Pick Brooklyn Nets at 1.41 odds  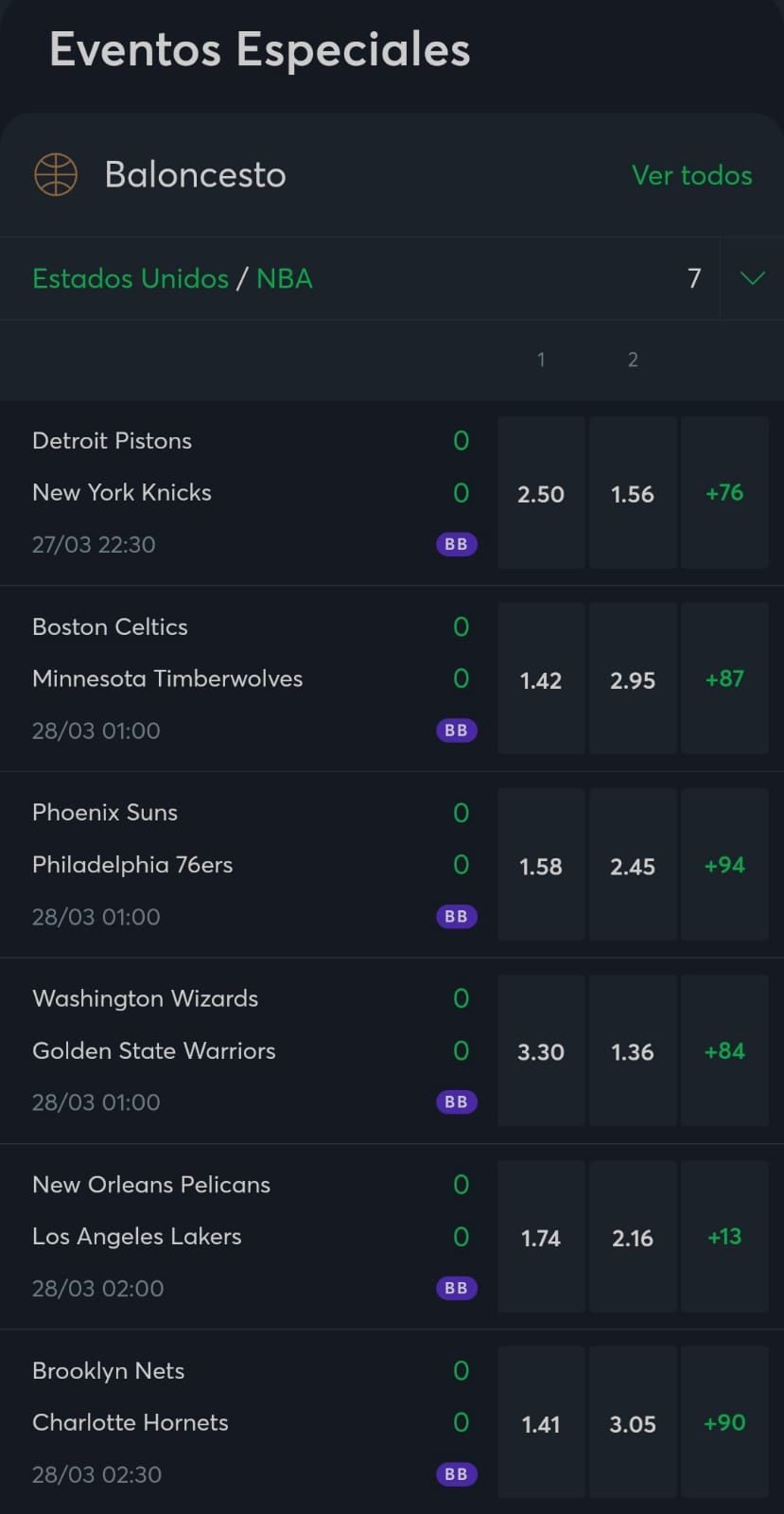coord(541,1424)
